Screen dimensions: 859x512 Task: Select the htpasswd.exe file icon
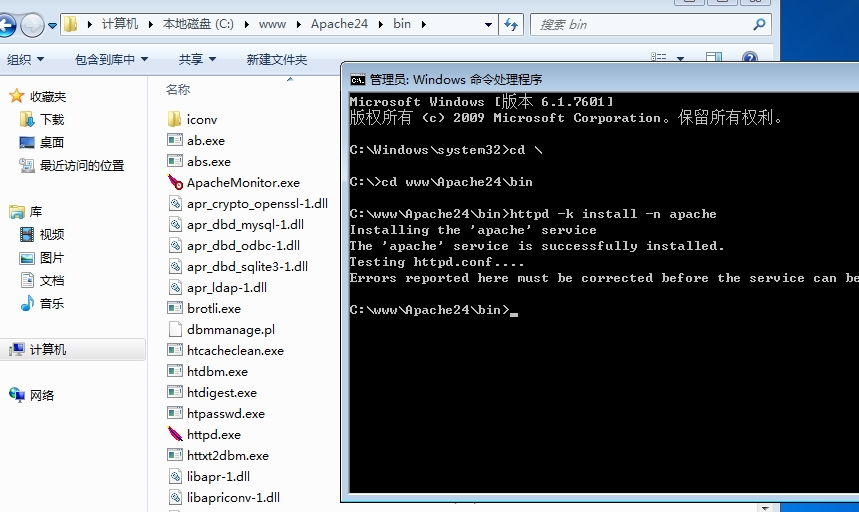coord(175,413)
